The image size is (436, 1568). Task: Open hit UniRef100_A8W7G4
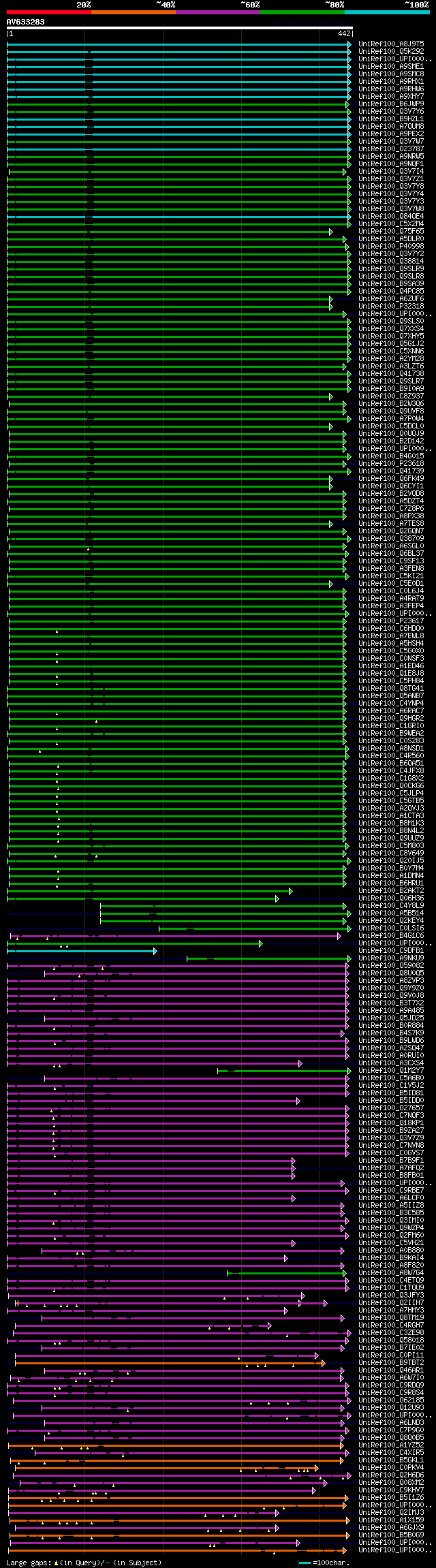(x=391, y=1272)
